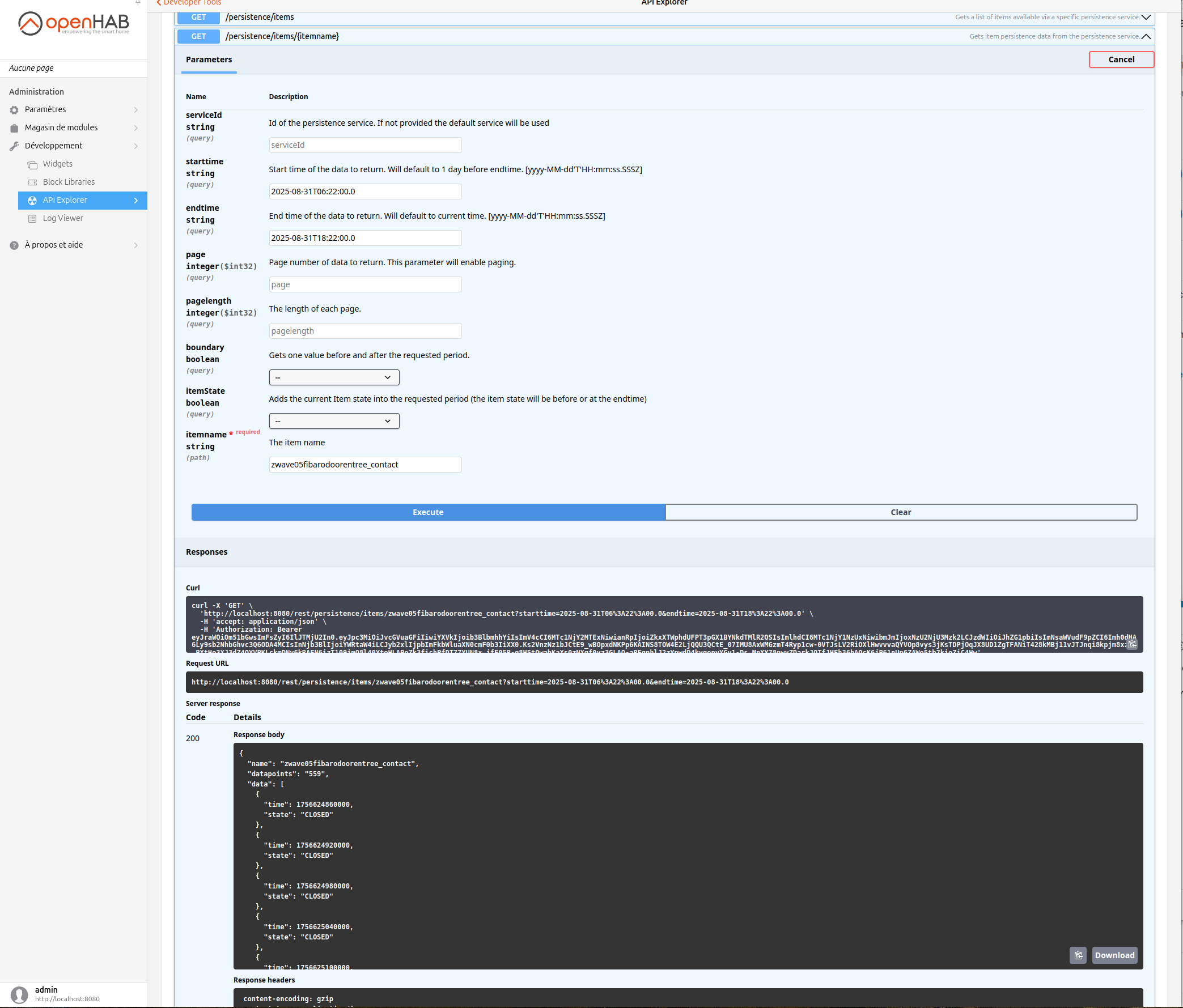Copy the curl command with clipboard icon

pos(1131,644)
